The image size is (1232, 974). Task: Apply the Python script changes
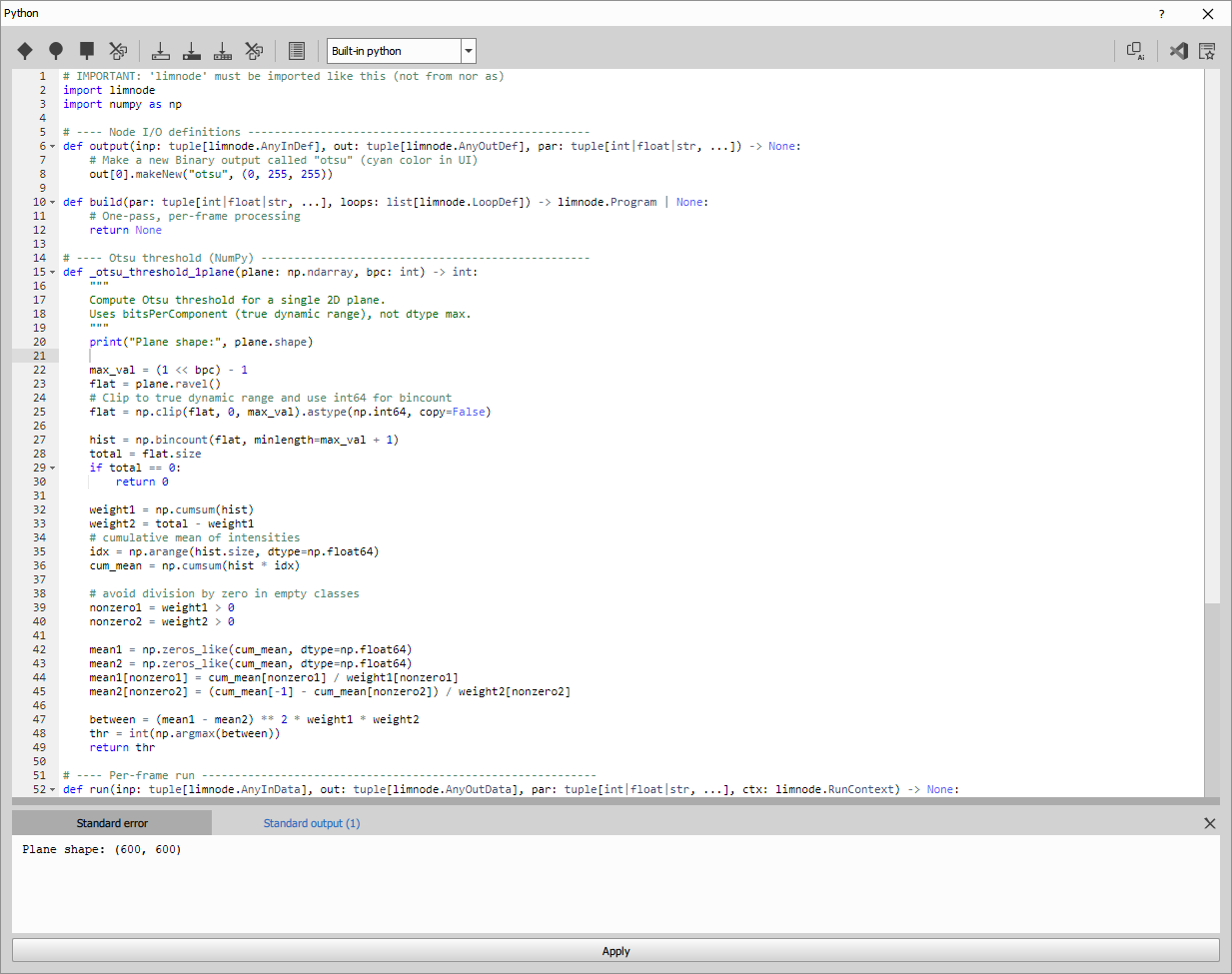click(616, 950)
